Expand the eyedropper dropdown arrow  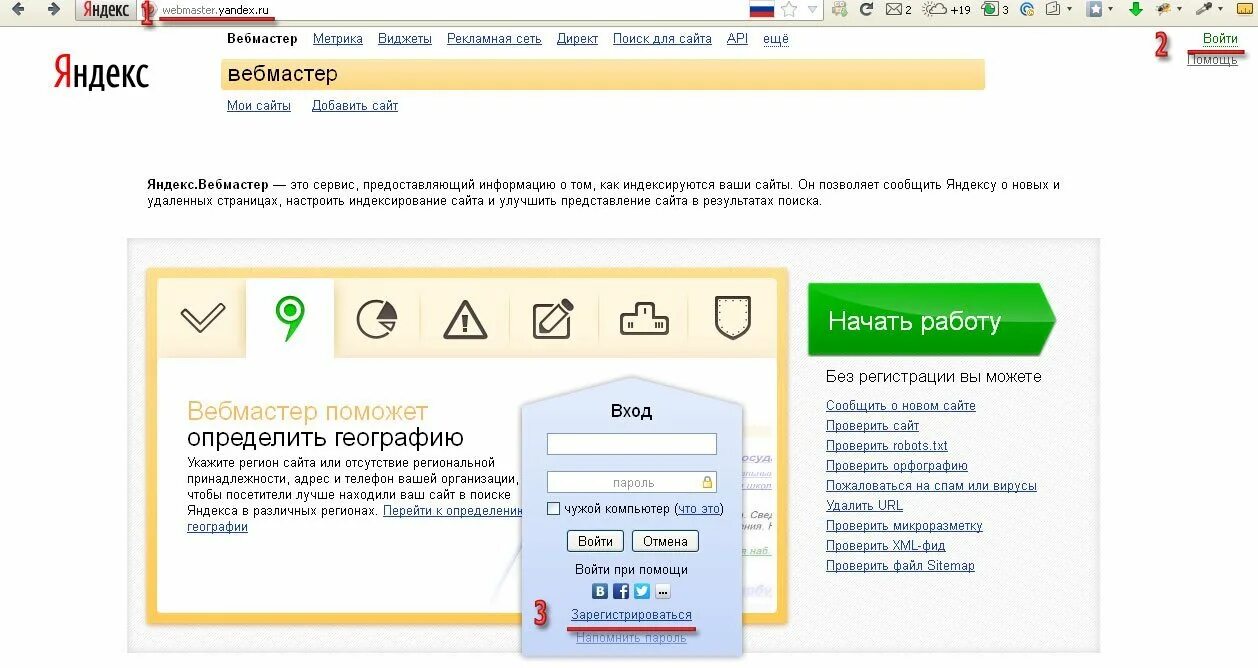[1220, 9]
